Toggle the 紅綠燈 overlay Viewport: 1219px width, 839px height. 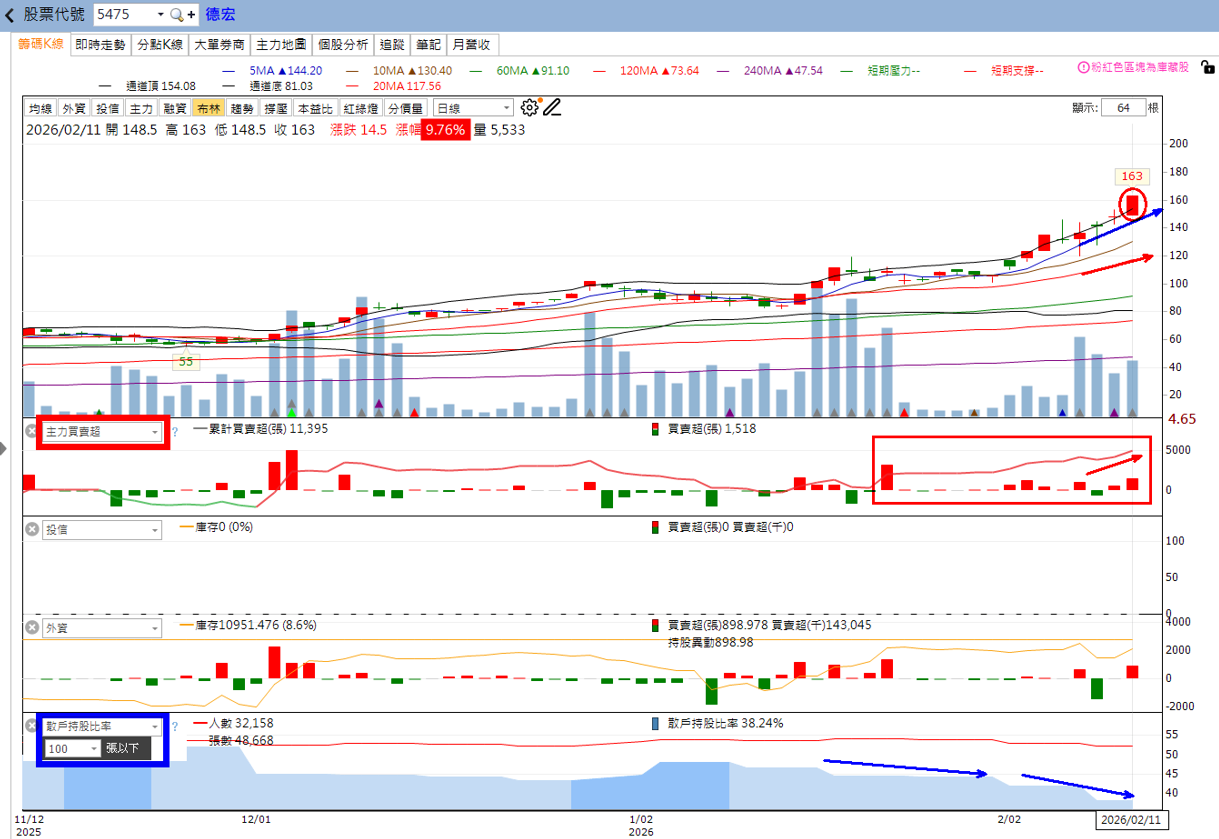pyautogui.click(x=360, y=108)
